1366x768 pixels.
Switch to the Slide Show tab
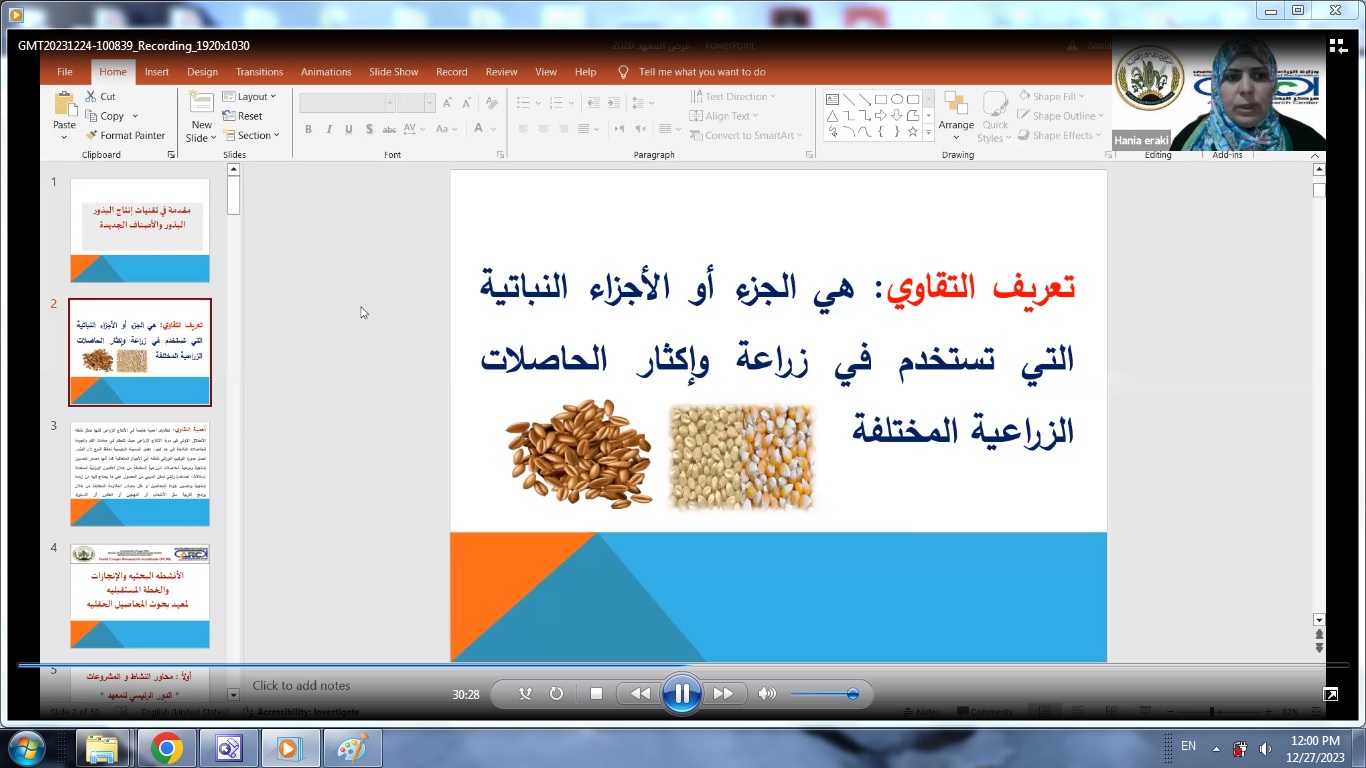(x=394, y=72)
